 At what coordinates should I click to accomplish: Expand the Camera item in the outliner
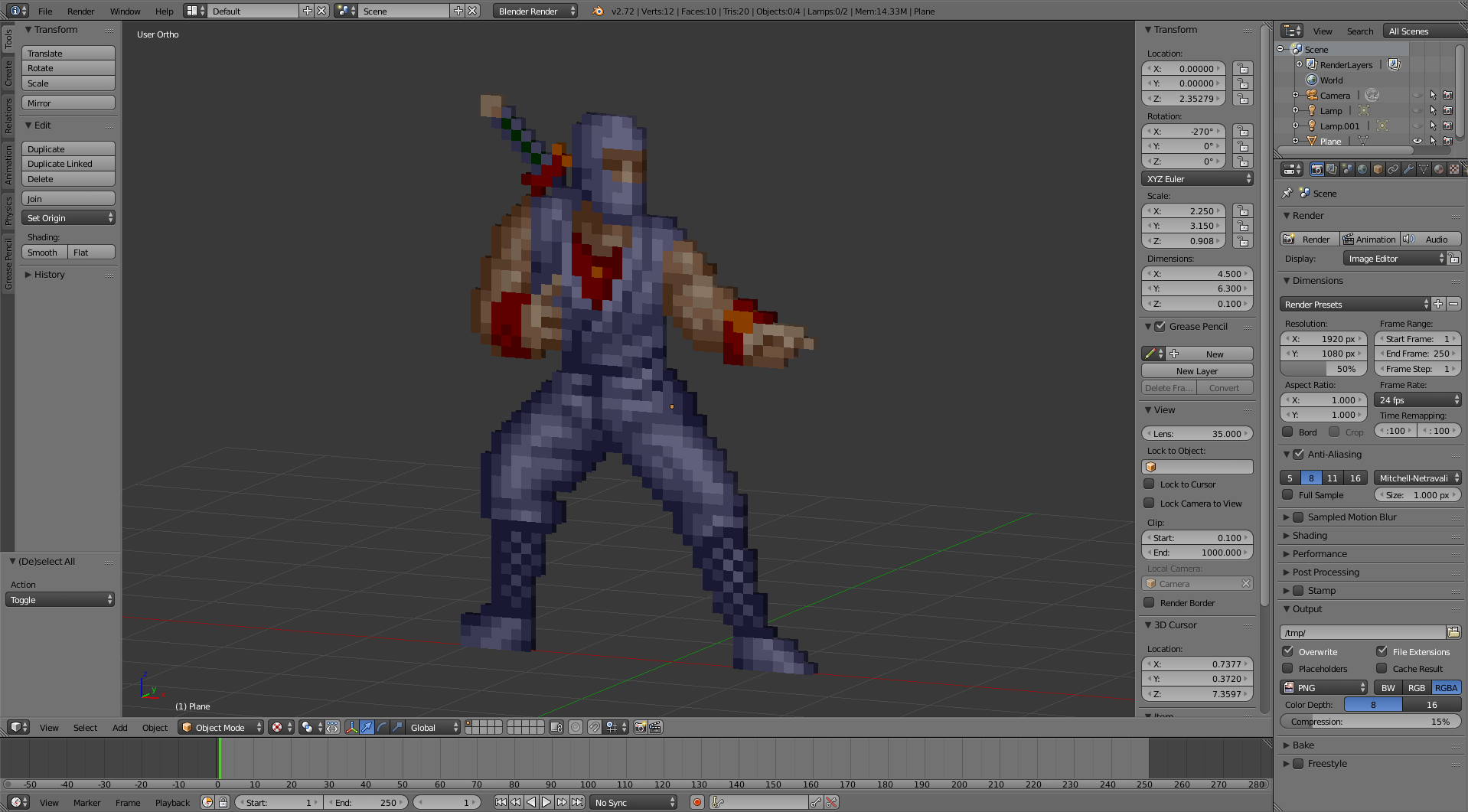click(1295, 96)
